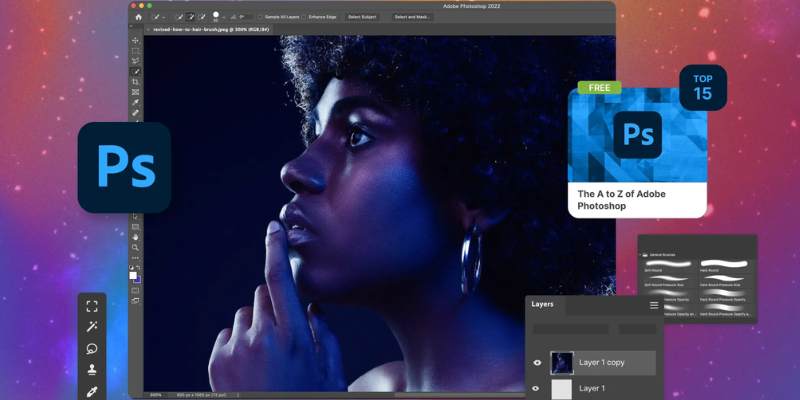Collapse the General Brushes folder
This screenshot has width=800, height=400.
pyautogui.click(x=640, y=254)
